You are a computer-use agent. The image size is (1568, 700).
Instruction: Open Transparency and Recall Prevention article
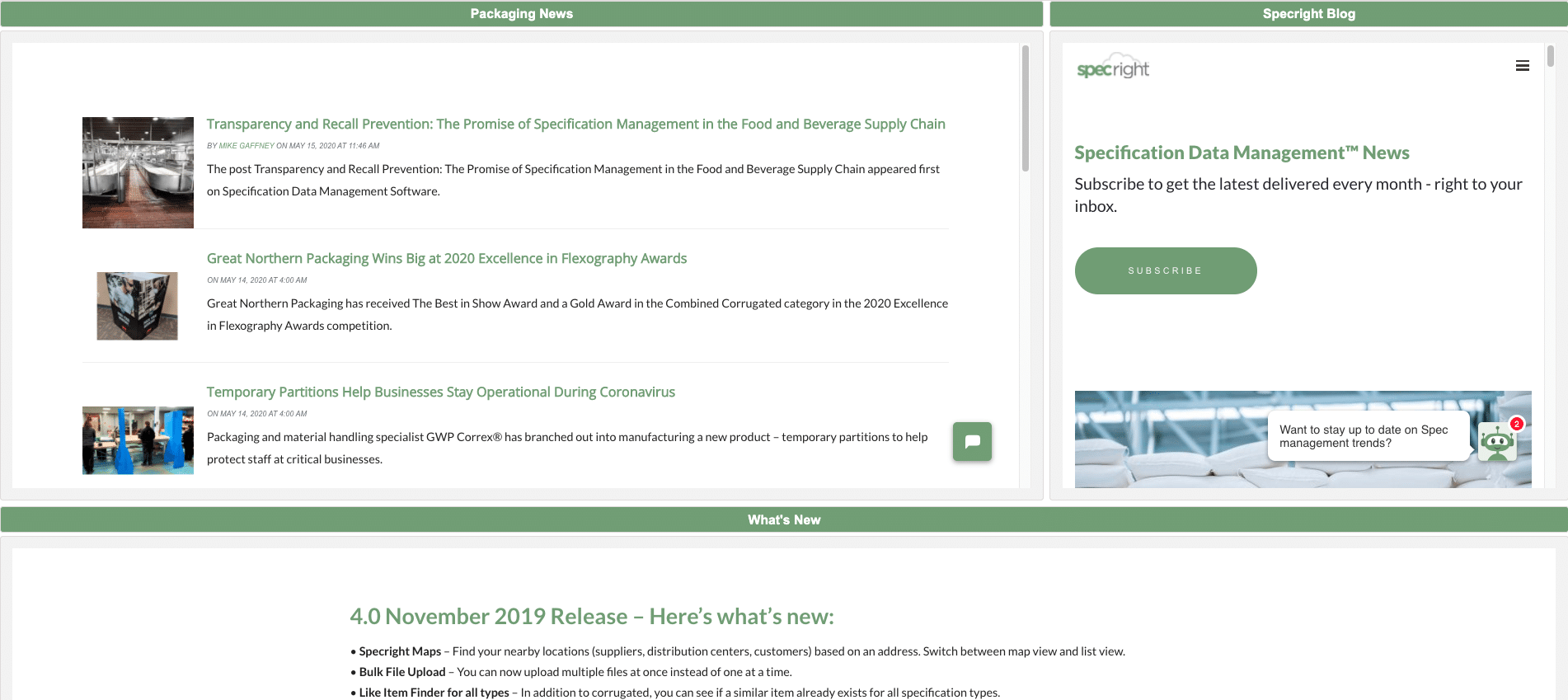(x=575, y=124)
